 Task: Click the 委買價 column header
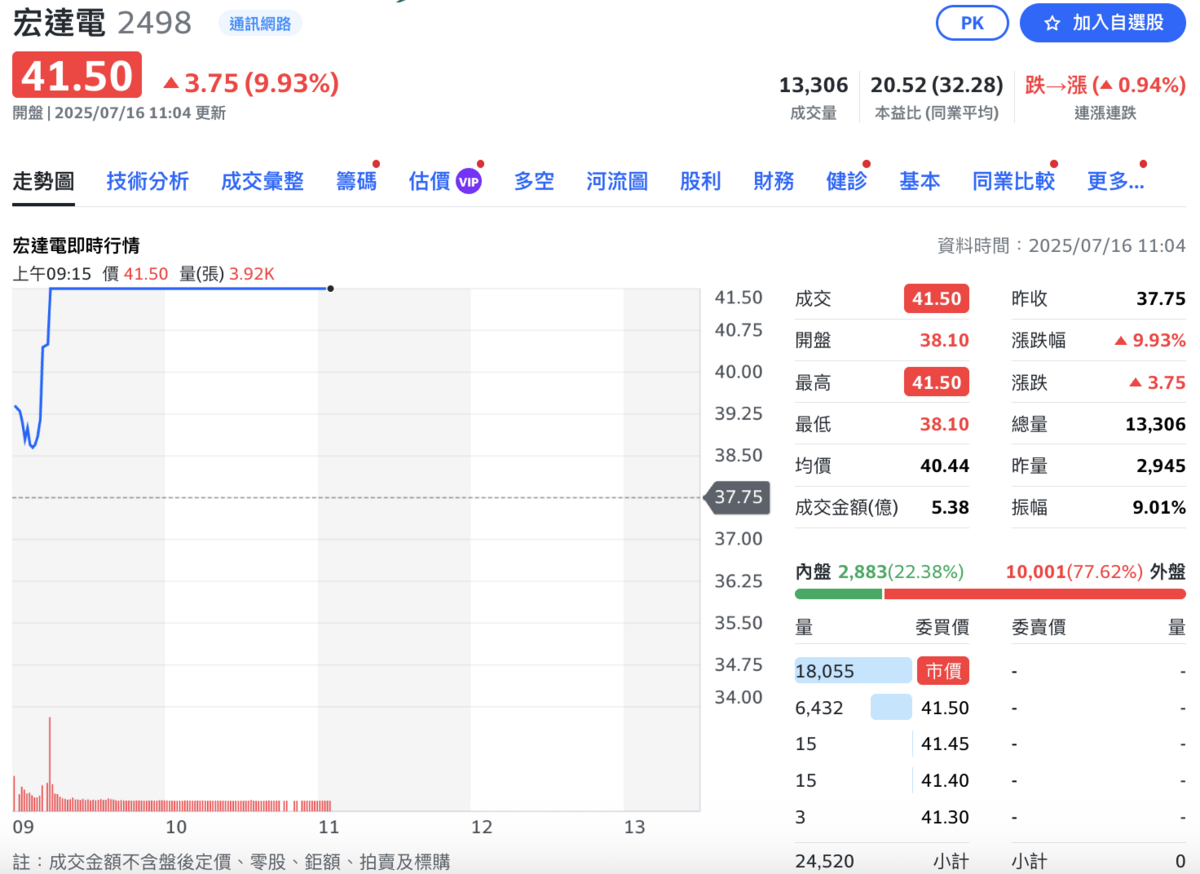[x=942, y=628]
